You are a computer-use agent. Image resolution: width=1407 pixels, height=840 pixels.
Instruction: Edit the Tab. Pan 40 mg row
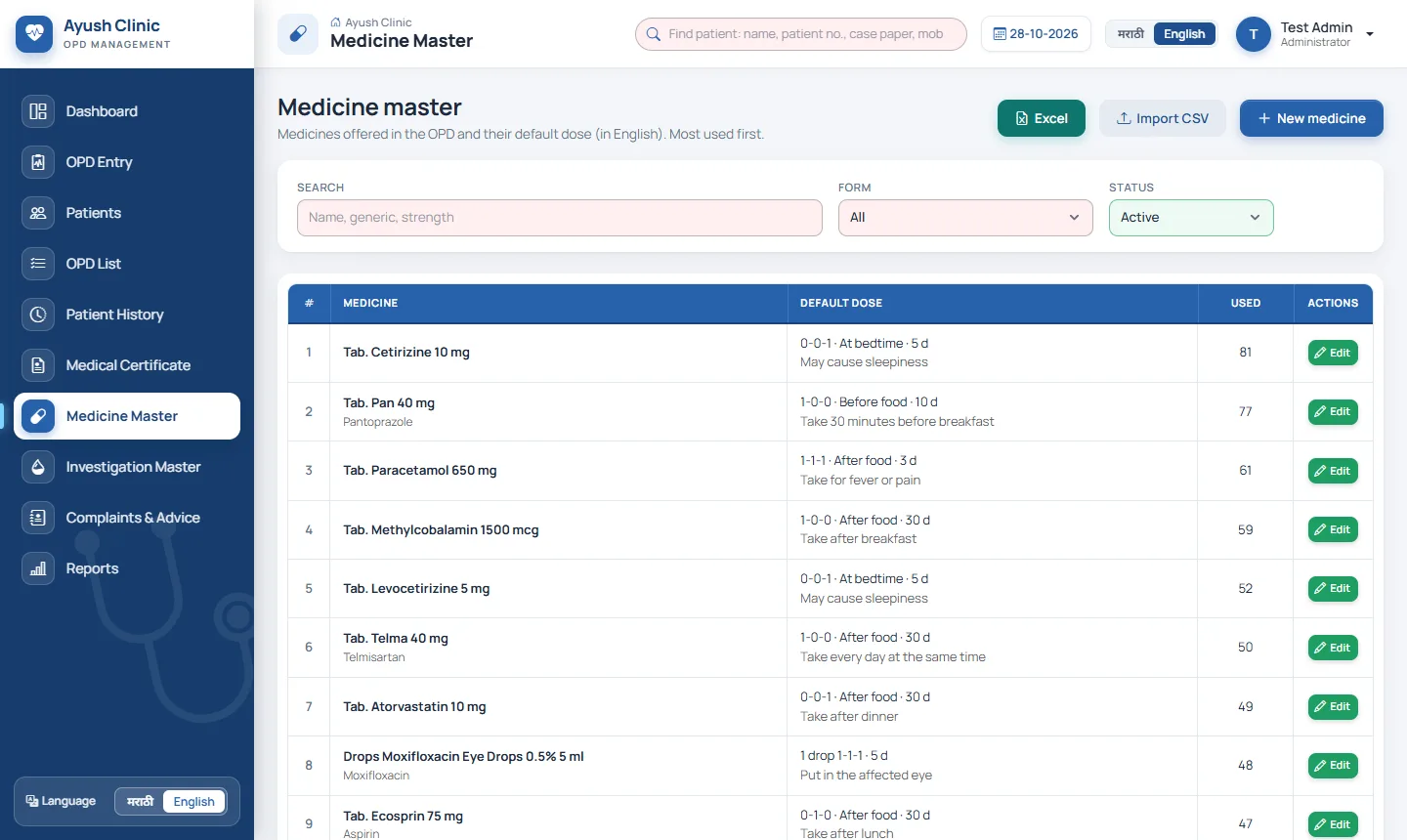1333,412
